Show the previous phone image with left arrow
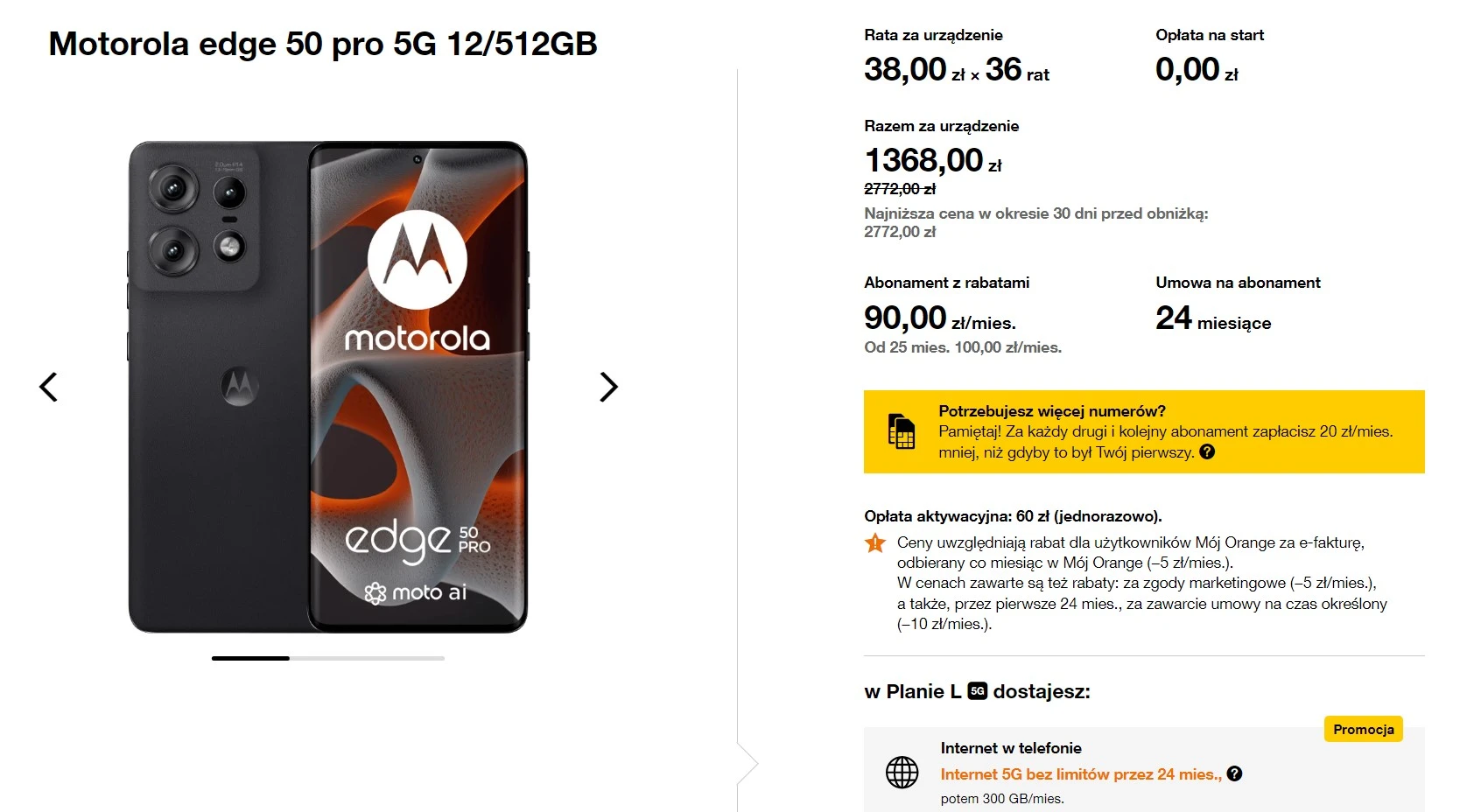Screen dimensions: 1467x812 49,387
